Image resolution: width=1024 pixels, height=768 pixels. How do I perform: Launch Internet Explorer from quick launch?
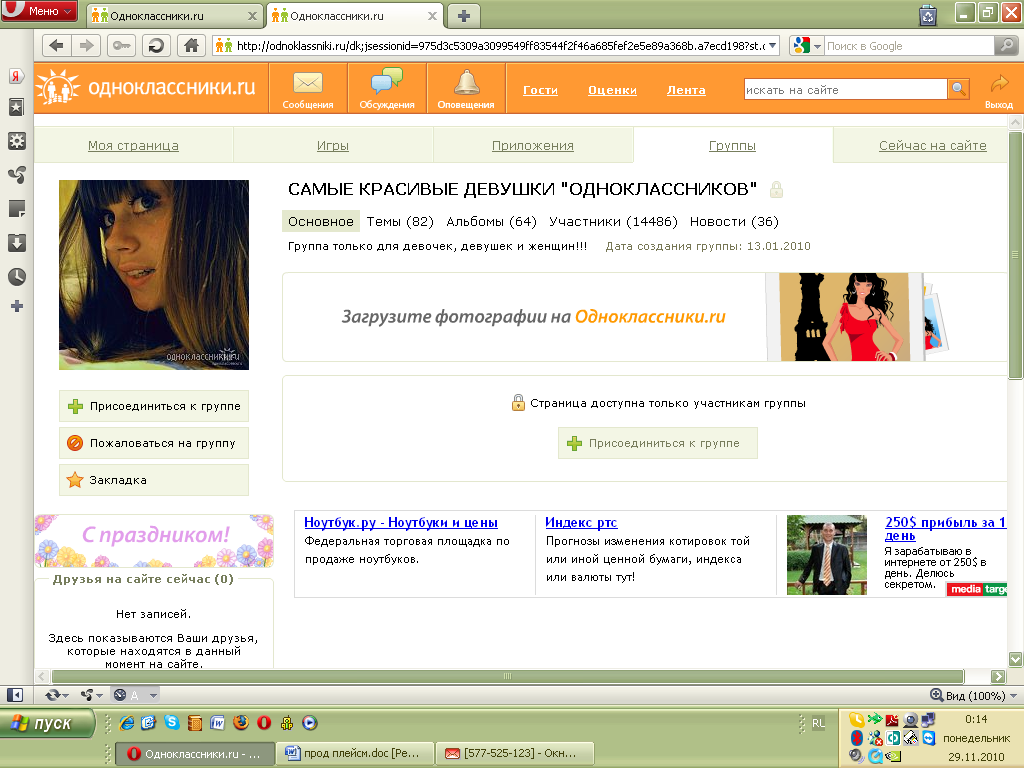tap(127, 722)
